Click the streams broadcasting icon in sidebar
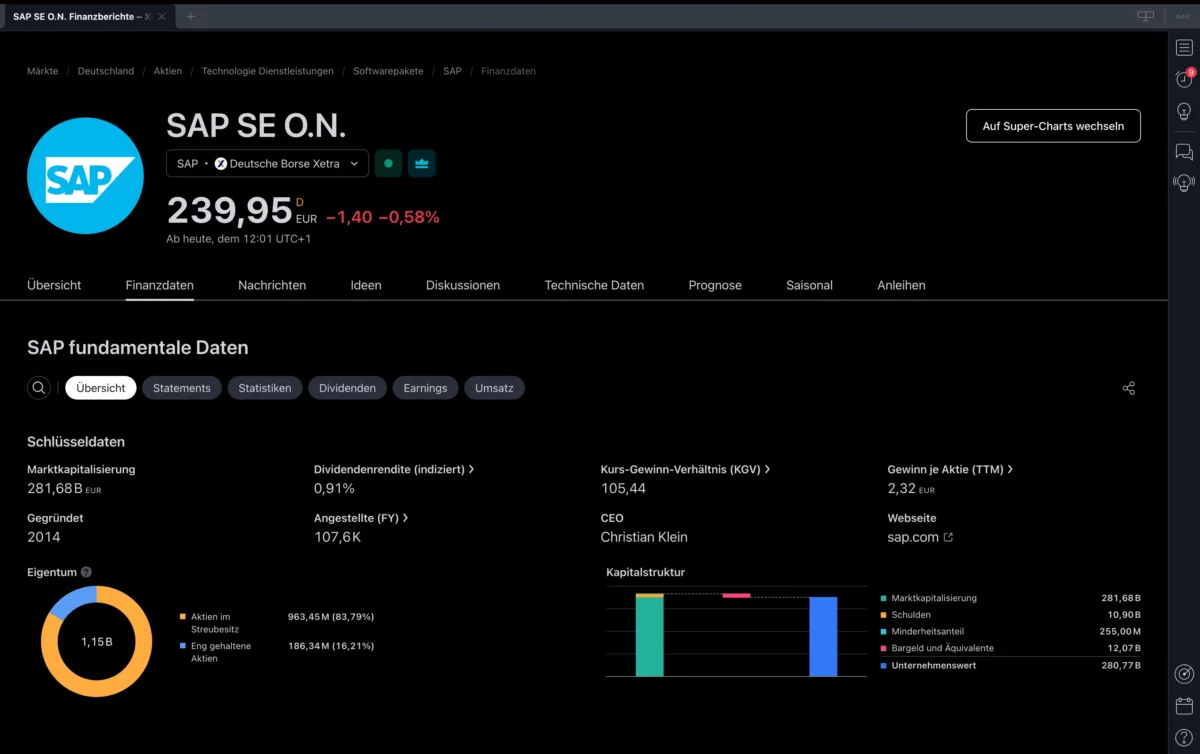This screenshot has width=1200, height=754. tap(1184, 182)
